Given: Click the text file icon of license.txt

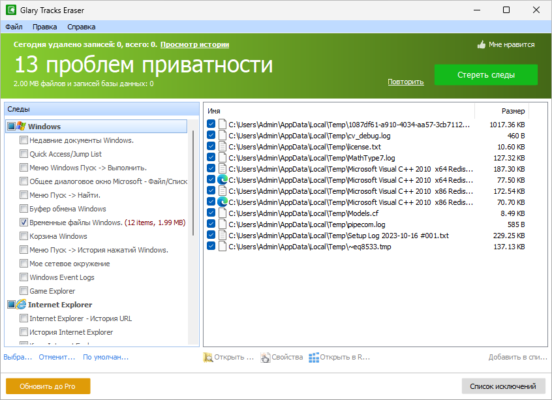Looking at the screenshot, I should point(222,146).
